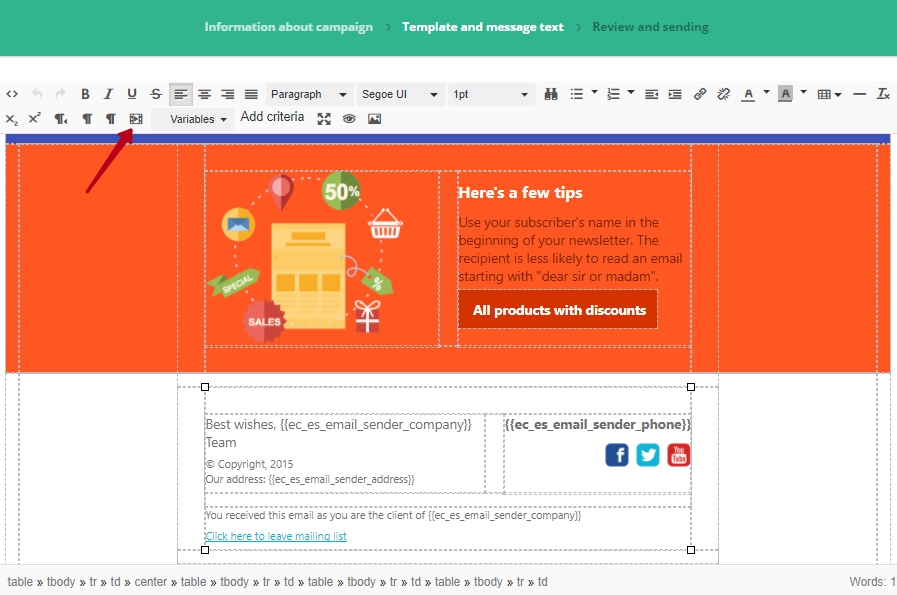Open the source code view icon
This screenshot has height=595, width=897.
[x=12, y=94]
